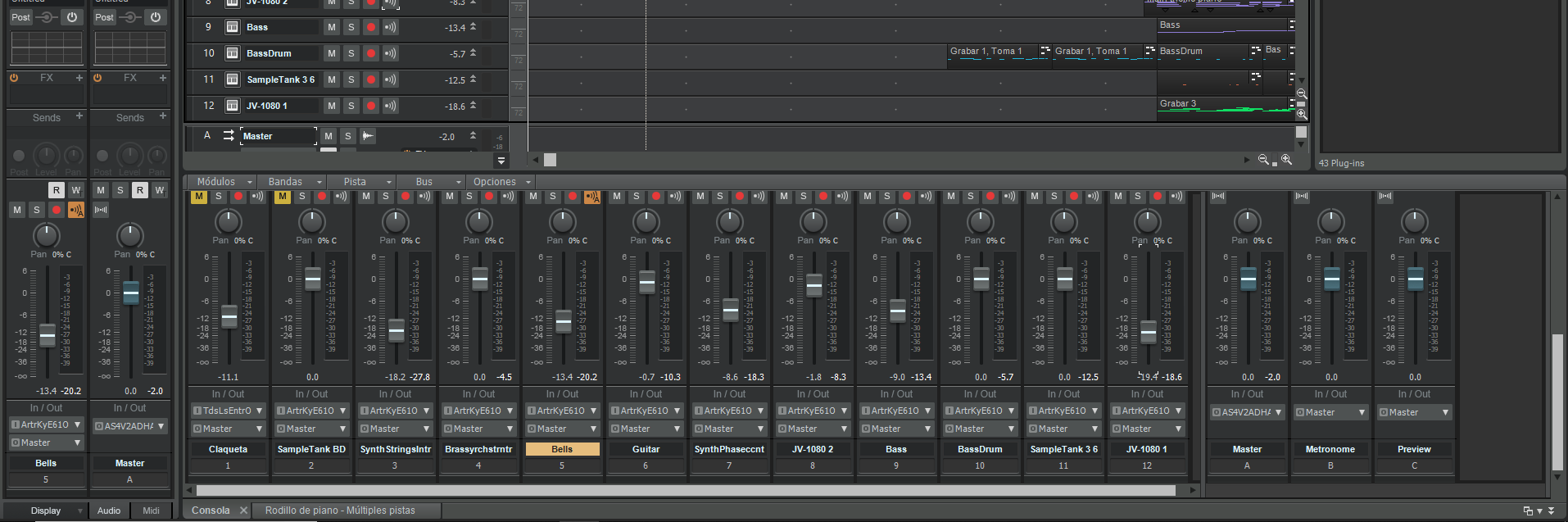The height and width of the screenshot is (522, 1568).
Task: Open inspector Master output AS4V2ADH dropdown
Action: [129, 426]
